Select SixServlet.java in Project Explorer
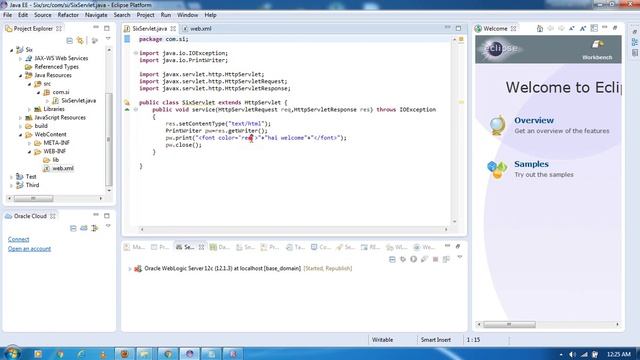The height and width of the screenshot is (360, 640). (74, 100)
